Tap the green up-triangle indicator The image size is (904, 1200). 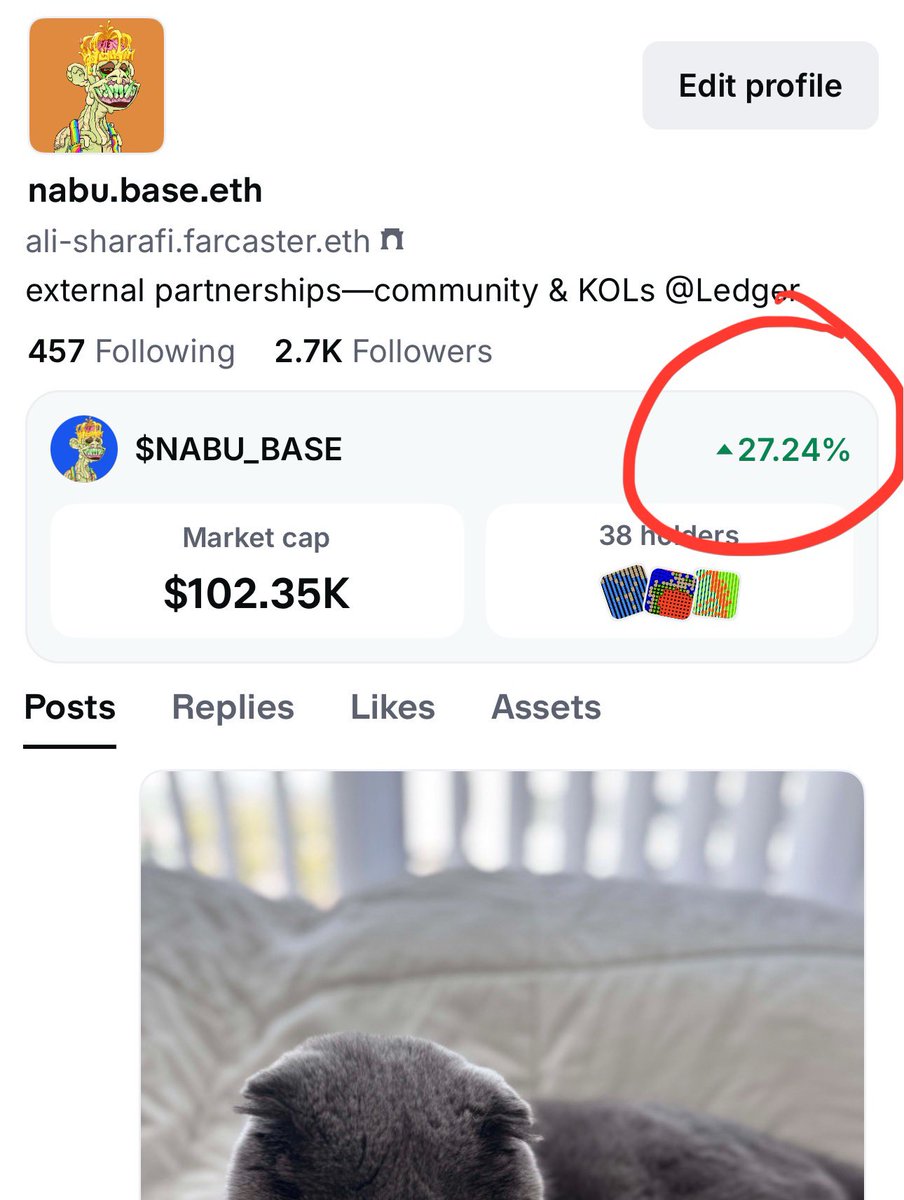click(x=725, y=451)
